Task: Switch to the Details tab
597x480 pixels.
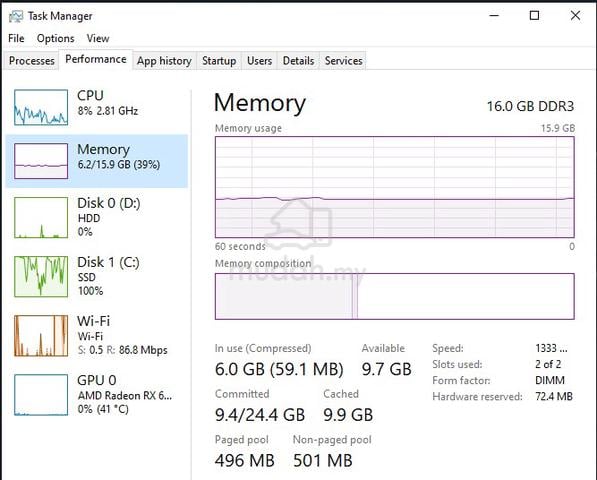Action: point(298,61)
